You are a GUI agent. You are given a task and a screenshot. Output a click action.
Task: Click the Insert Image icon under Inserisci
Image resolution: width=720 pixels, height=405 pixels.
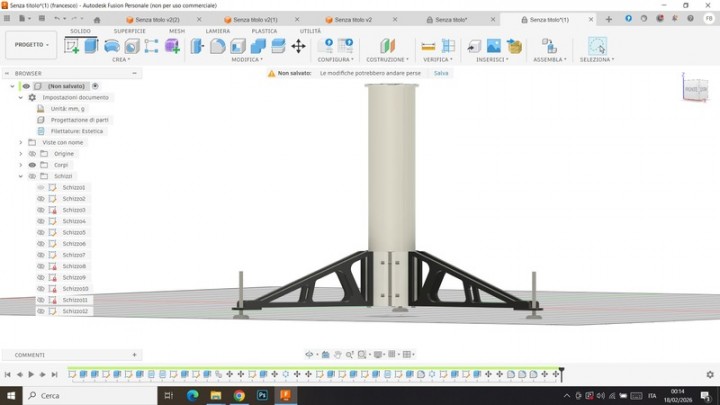(493, 46)
